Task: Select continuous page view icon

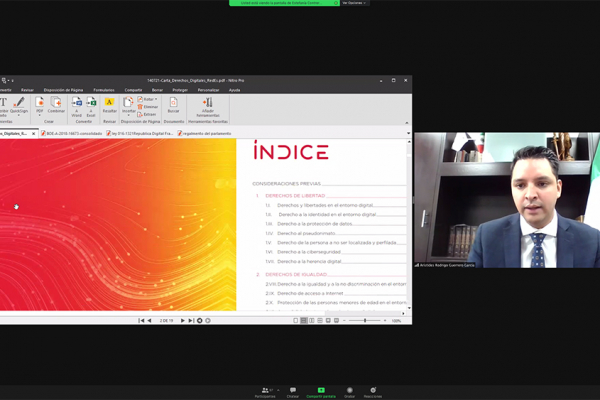Action: point(303,320)
